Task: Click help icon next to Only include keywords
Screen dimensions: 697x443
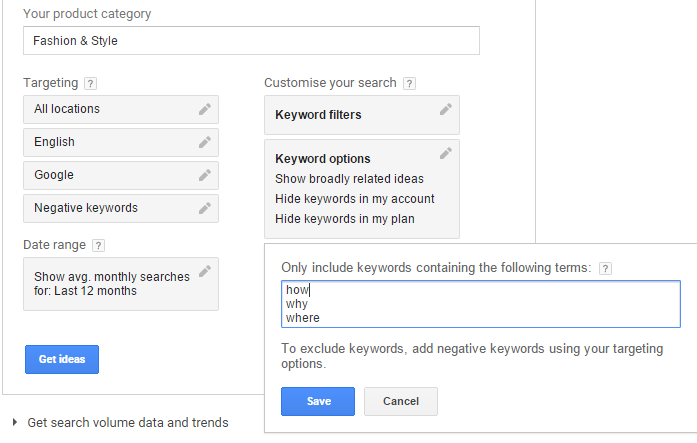Action: 605,268
